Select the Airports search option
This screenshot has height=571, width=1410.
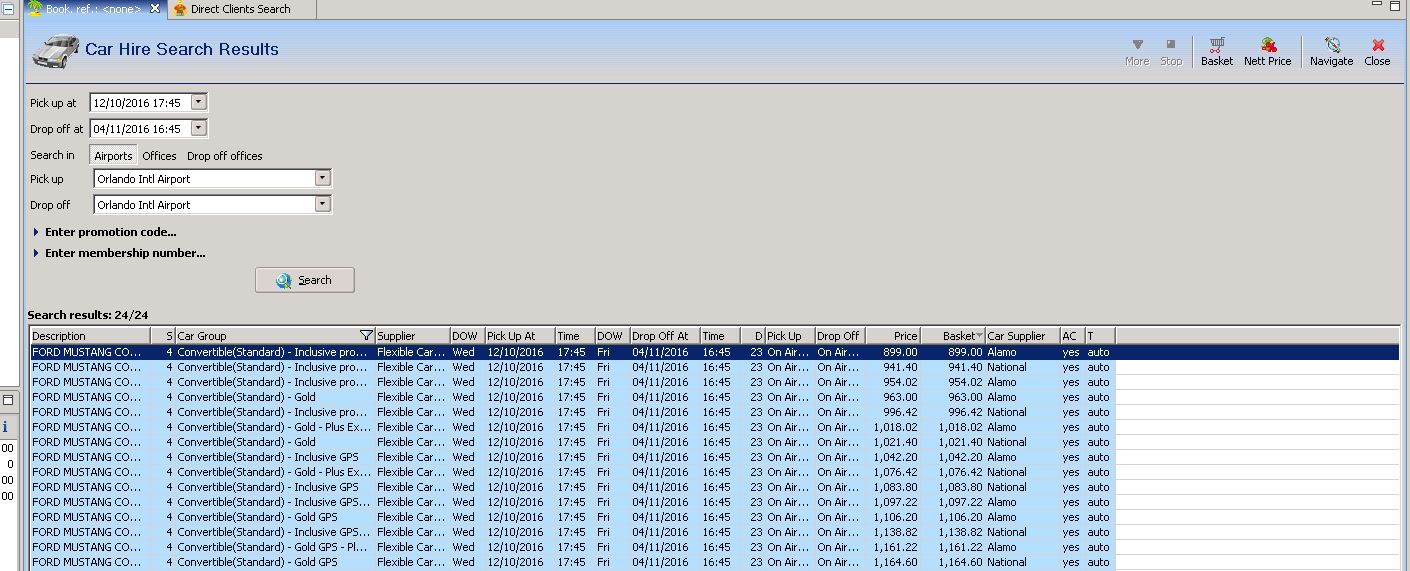[x=113, y=156]
